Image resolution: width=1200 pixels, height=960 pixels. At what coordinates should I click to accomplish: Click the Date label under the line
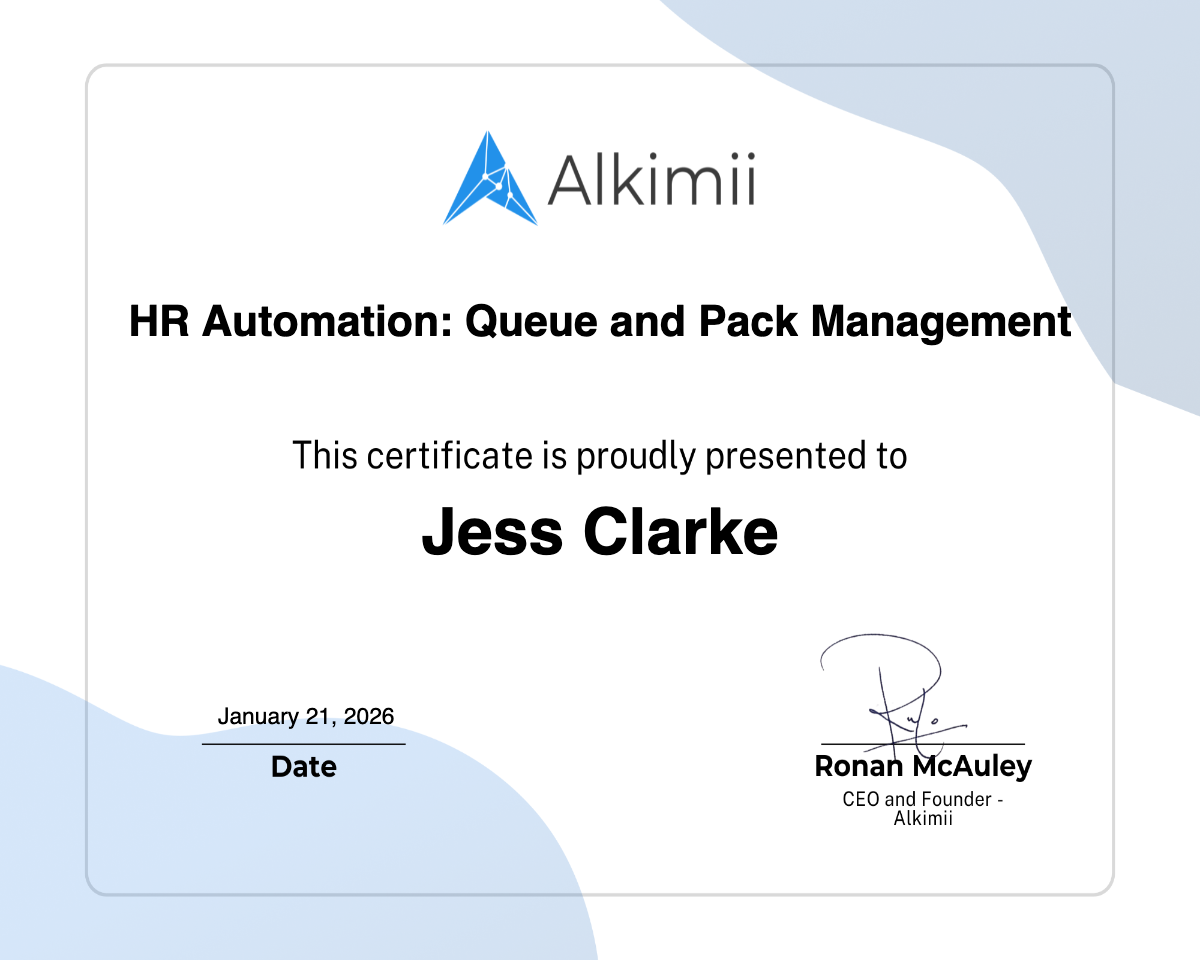point(303,767)
